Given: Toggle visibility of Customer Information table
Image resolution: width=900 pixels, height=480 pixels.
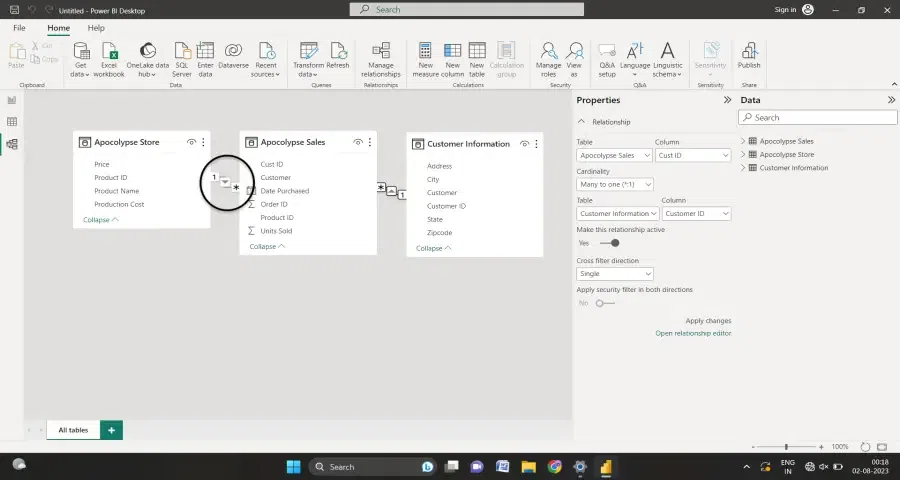Looking at the screenshot, I should [524, 144].
